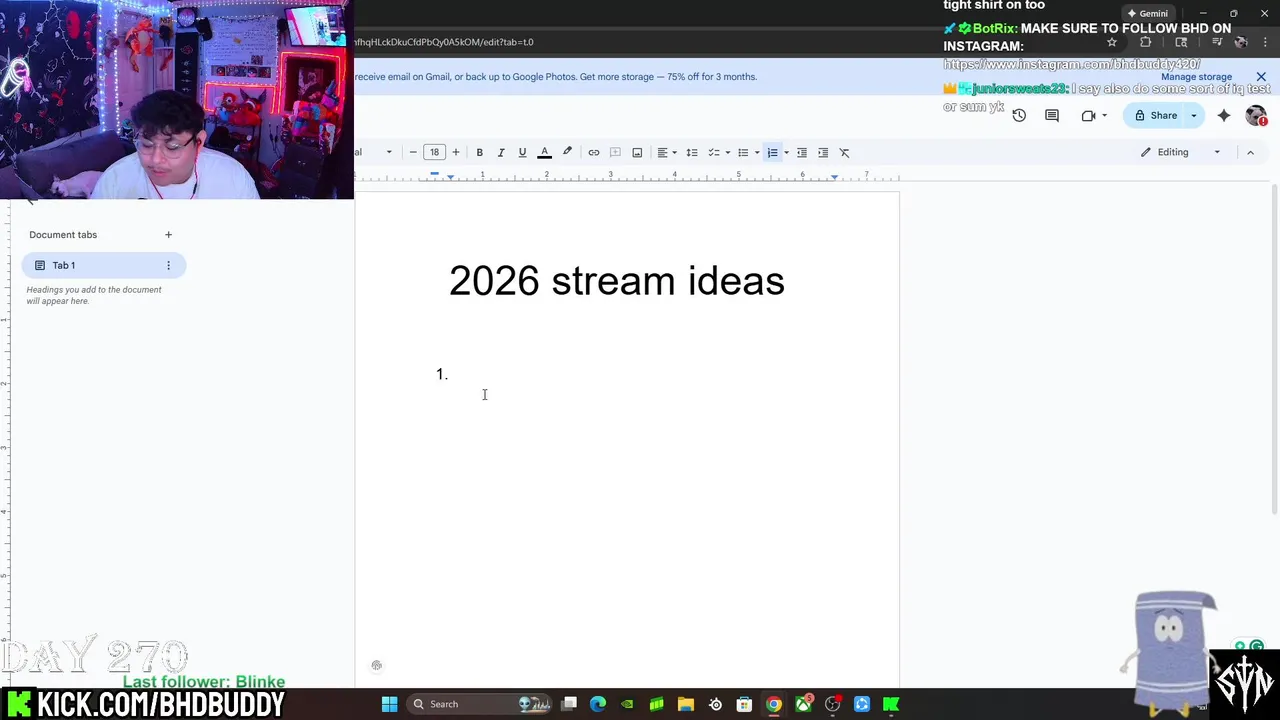Open the text alignment dropdown

tap(666, 152)
